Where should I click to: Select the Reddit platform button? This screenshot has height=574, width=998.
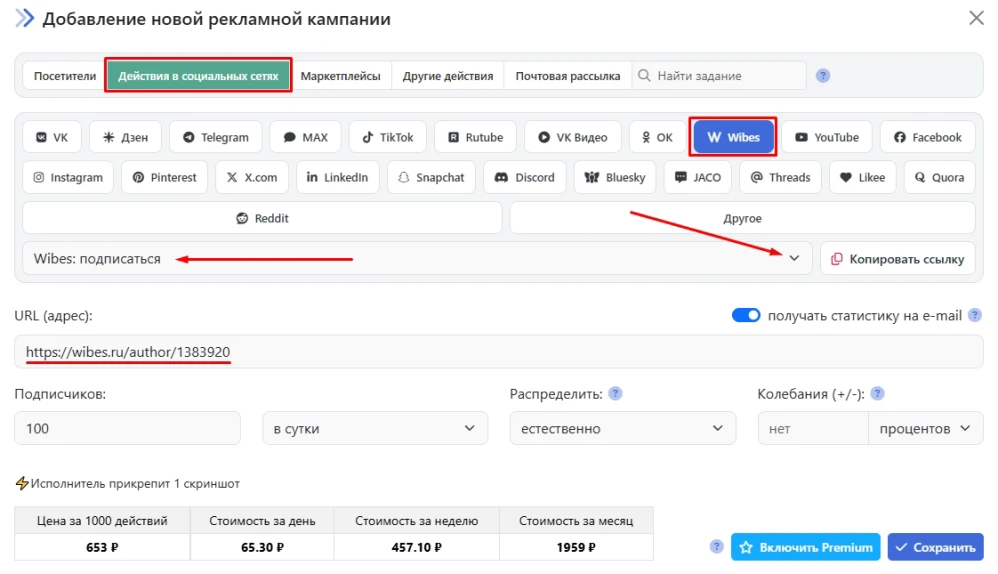(262, 218)
